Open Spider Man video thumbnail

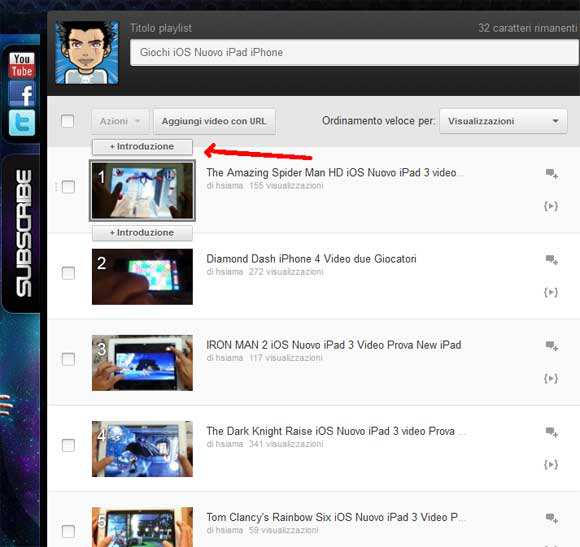click(142, 190)
